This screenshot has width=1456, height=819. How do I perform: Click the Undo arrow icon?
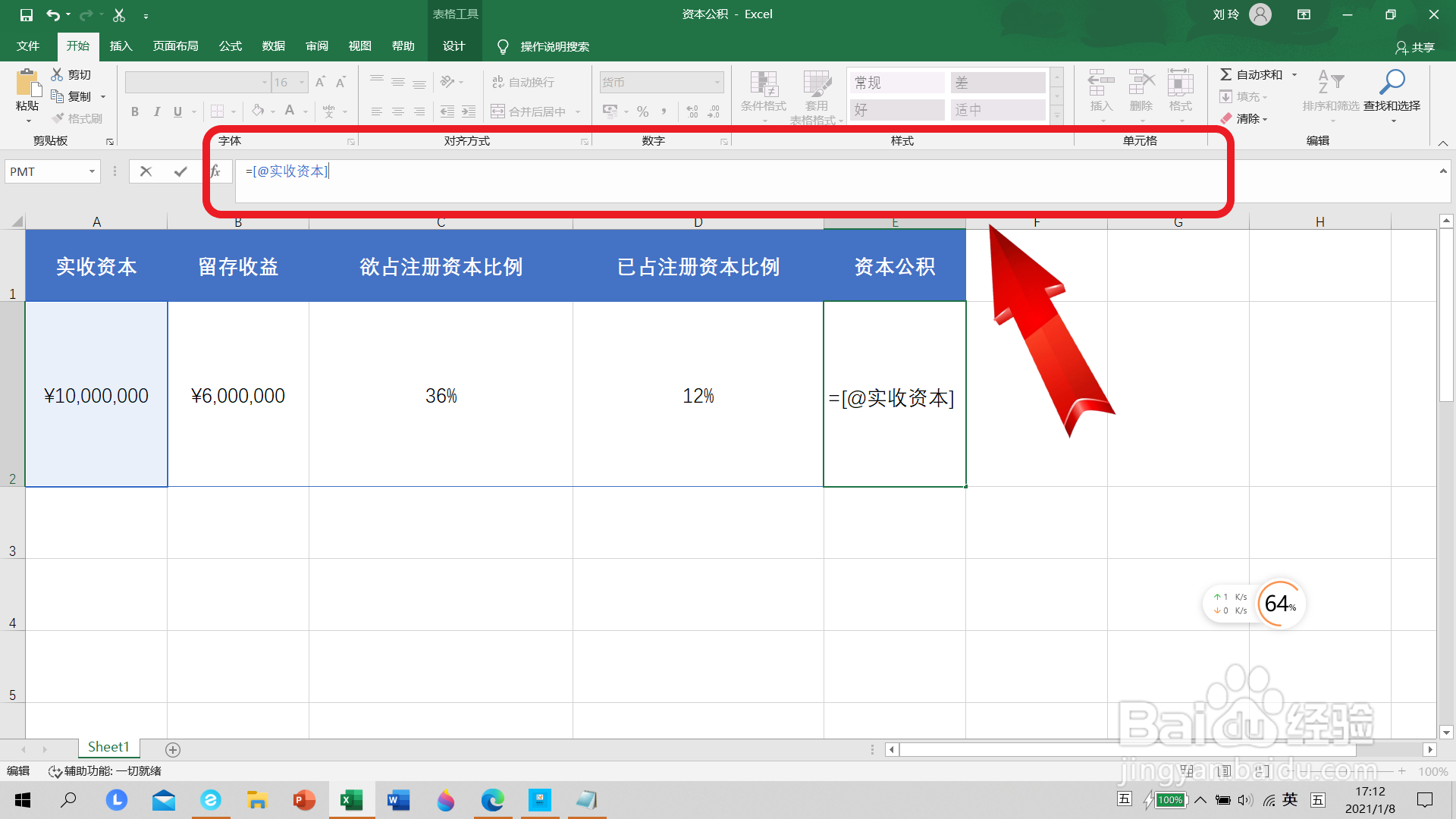point(53,14)
